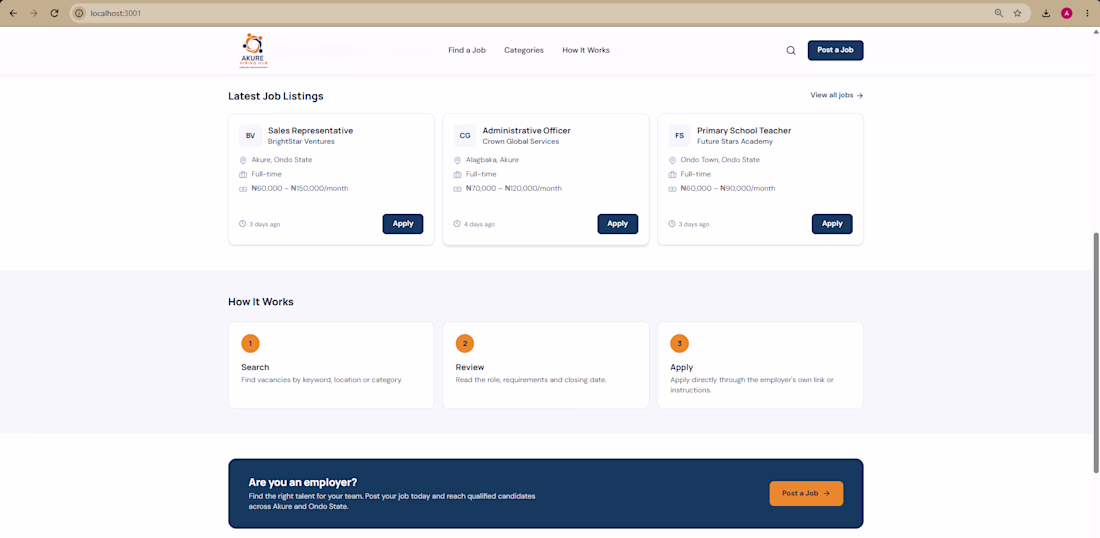The image size is (1100, 538).
Task: Click the orange step 2 circle
Action: (464, 343)
